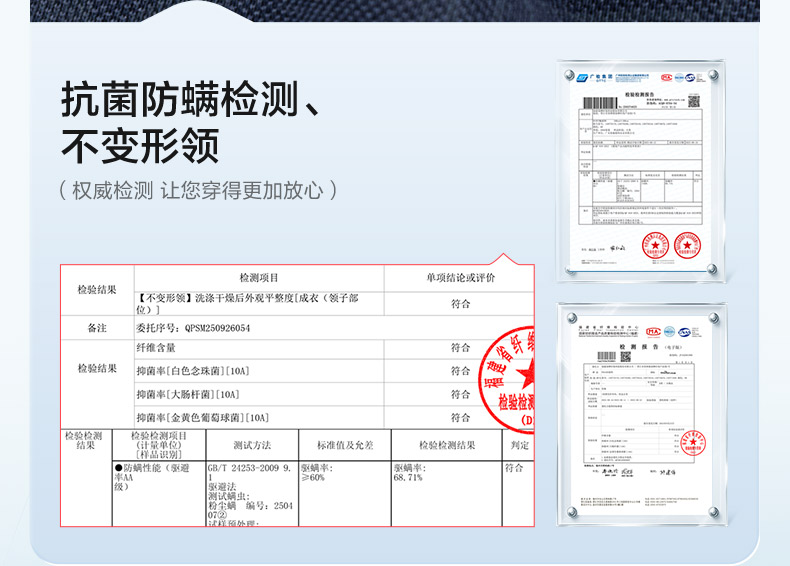The height and width of the screenshot is (566, 790).
Task: Click the 抑菌率[金黄色葡萄球菌] row
Action: tap(202, 417)
